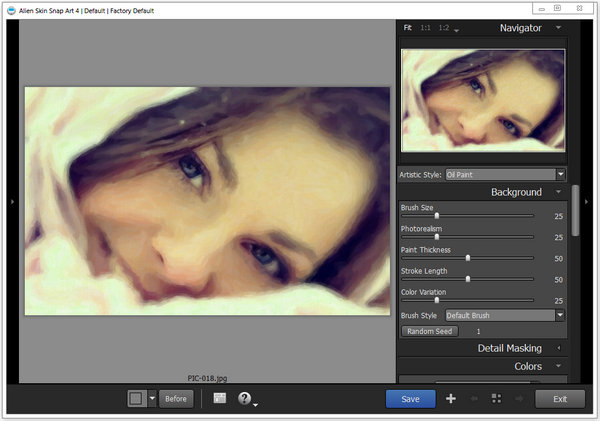Viewport: 600px width, 421px height.
Task: Open the Help question mark icon
Action: [x=244, y=398]
